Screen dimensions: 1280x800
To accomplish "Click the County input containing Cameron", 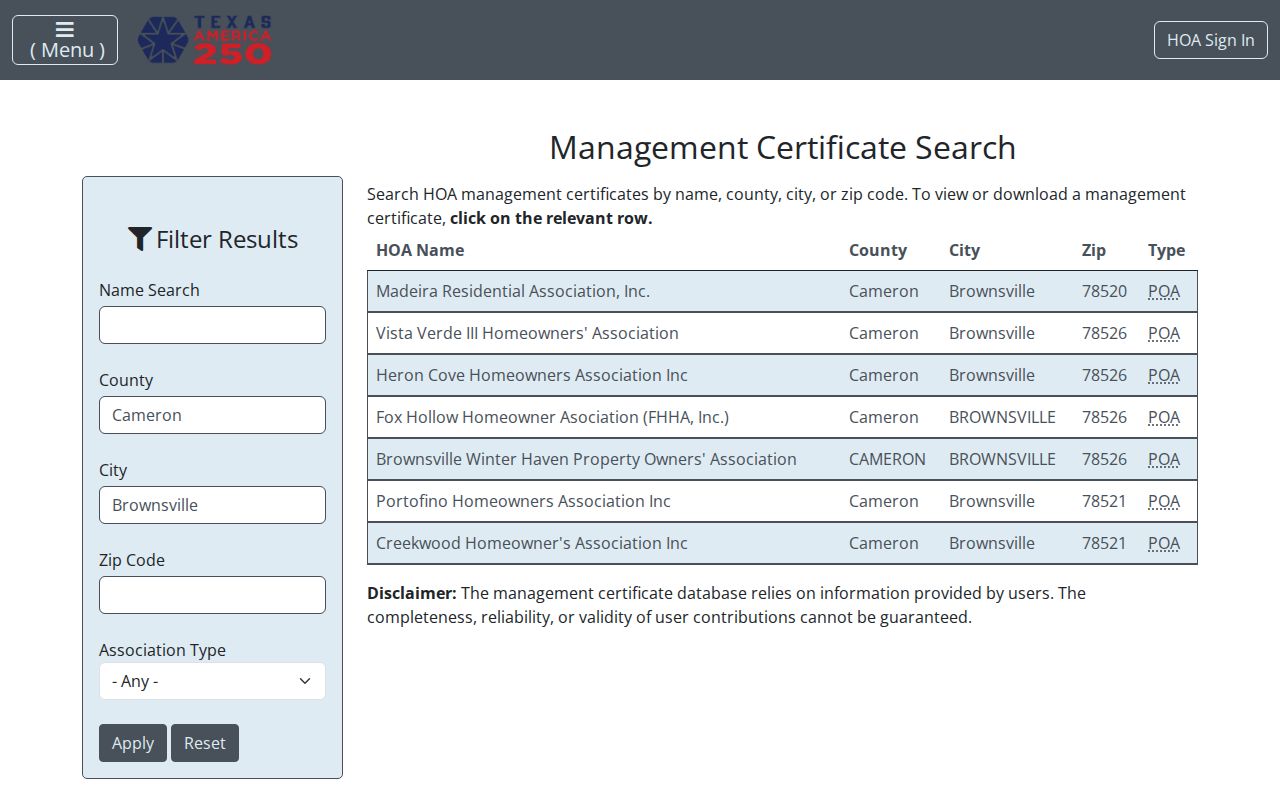I will coord(212,415).
